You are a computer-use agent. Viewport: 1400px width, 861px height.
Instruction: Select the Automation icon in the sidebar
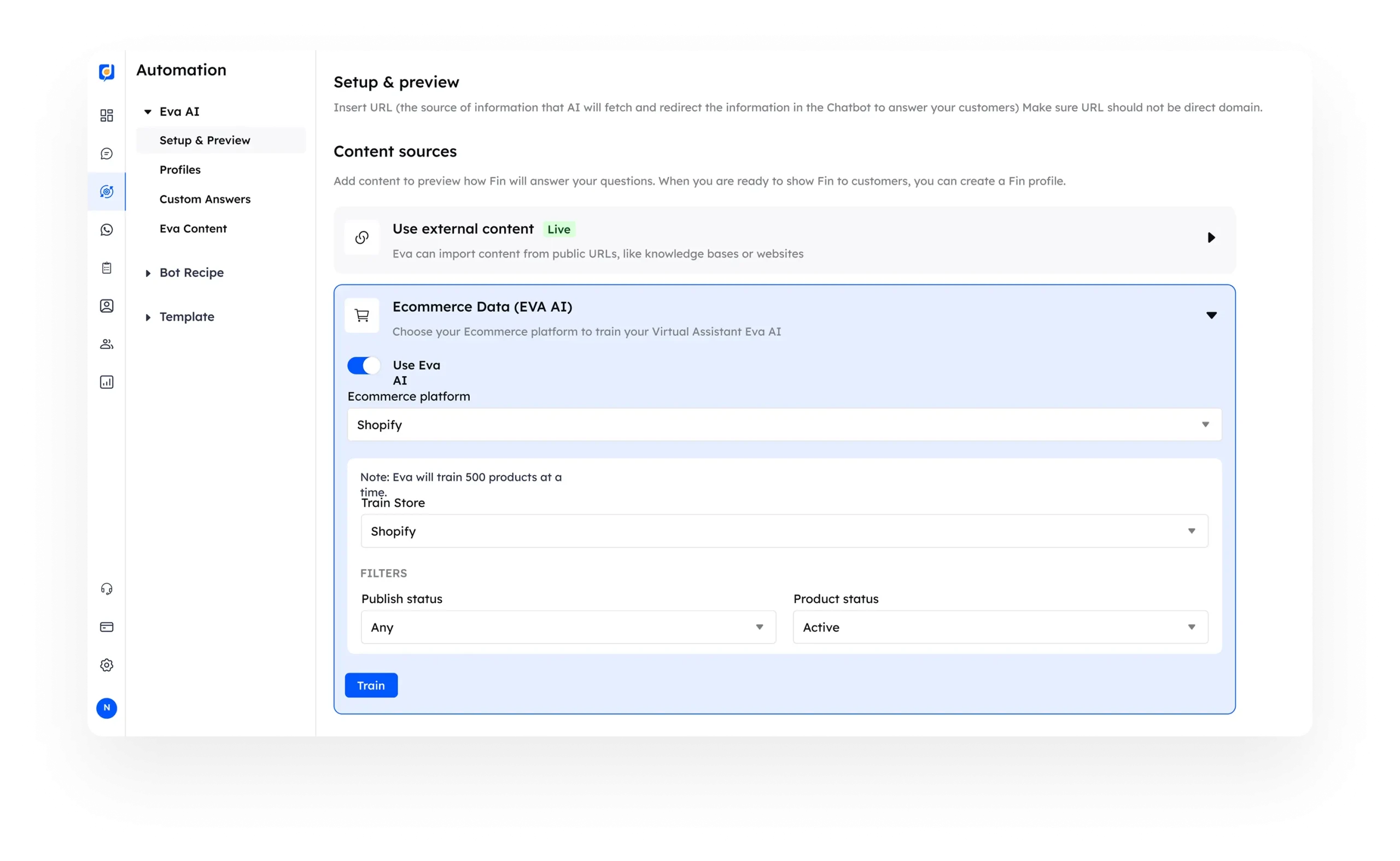[x=107, y=192]
